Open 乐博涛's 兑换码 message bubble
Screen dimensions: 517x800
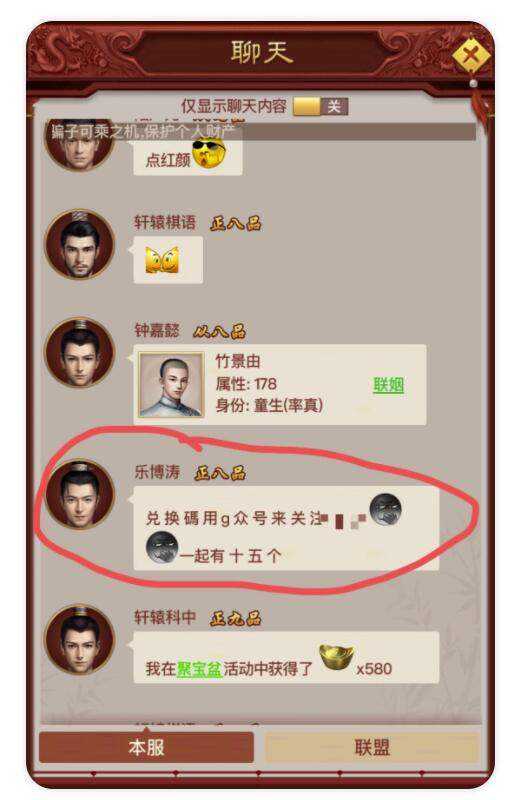click(286, 528)
